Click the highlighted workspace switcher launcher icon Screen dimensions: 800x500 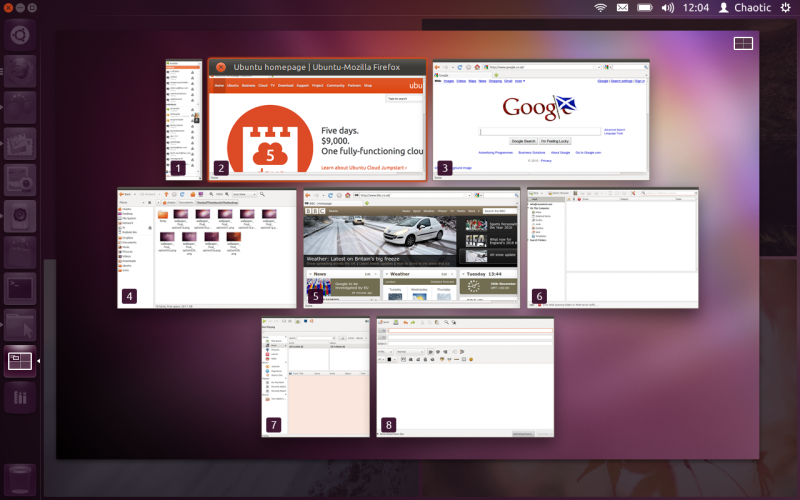20,360
